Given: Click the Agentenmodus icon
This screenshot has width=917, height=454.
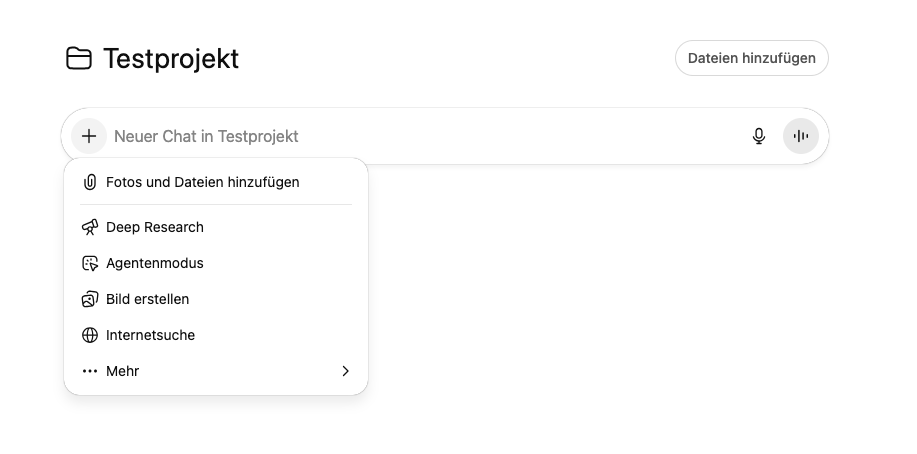Looking at the screenshot, I should point(90,263).
